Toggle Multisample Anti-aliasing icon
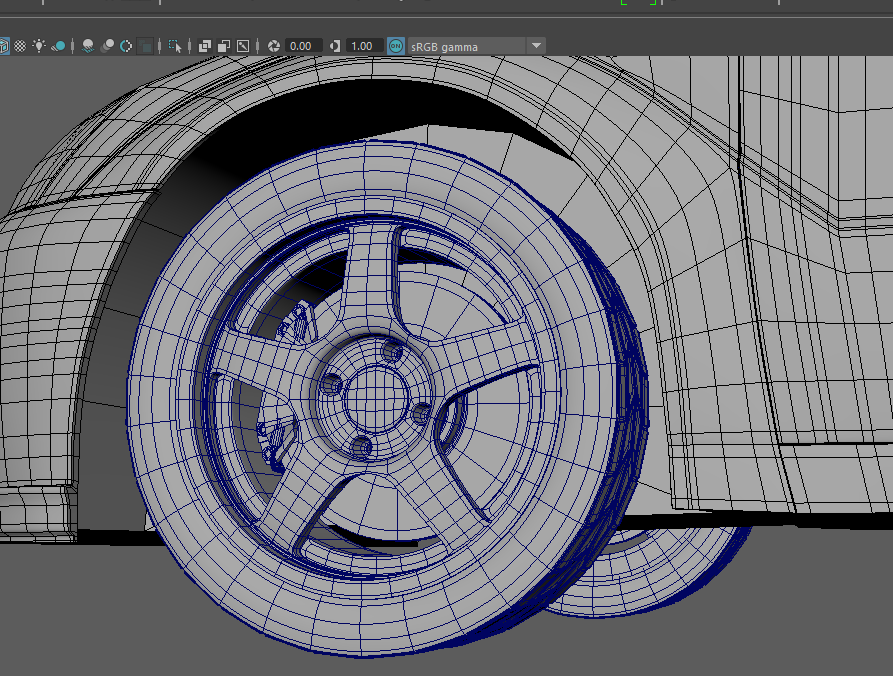 pyautogui.click(x=126, y=46)
